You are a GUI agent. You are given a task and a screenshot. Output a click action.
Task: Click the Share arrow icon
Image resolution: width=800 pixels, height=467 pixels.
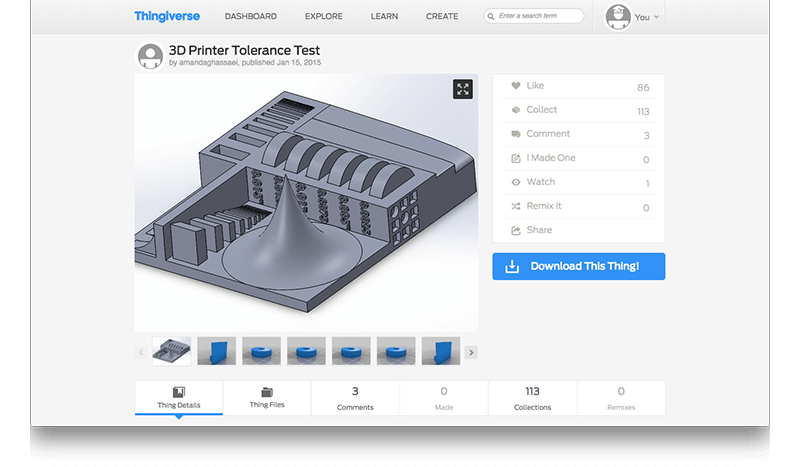[x=516, y=231]
